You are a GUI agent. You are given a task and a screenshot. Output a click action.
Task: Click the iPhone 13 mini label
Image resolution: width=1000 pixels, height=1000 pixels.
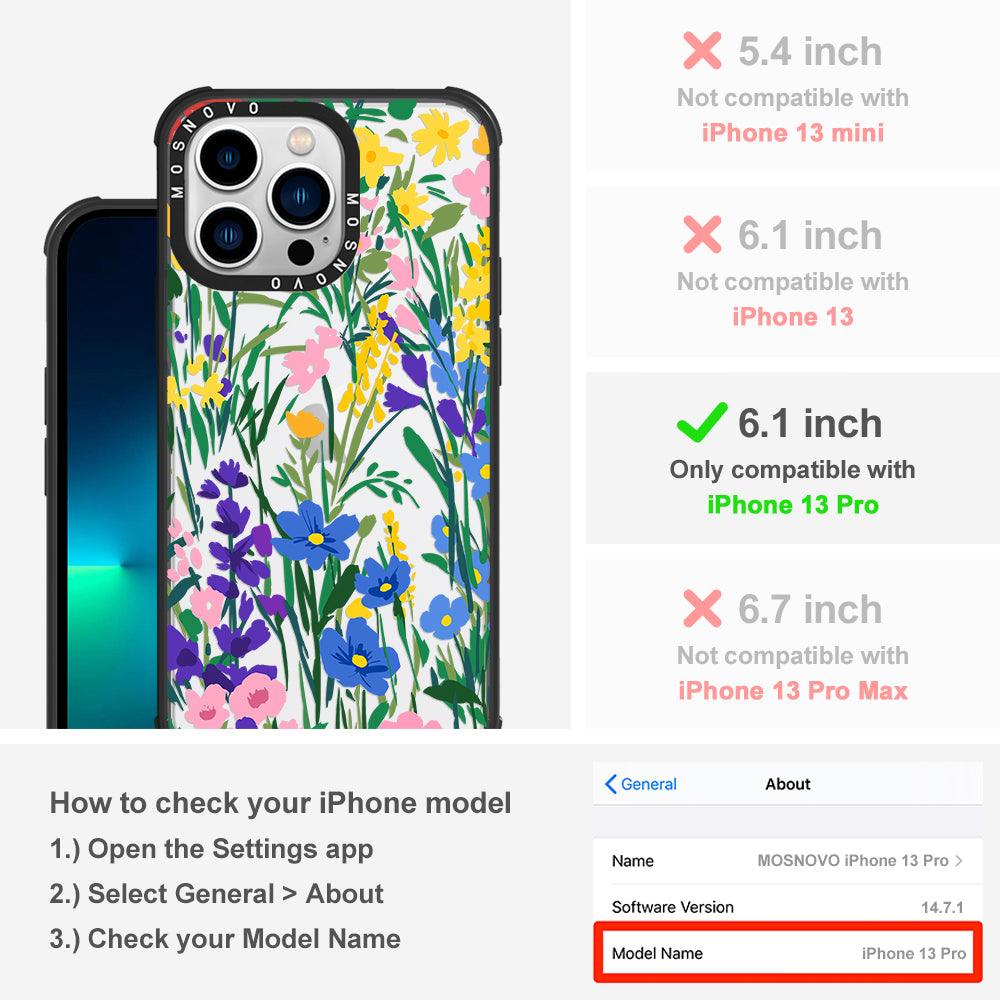click(793, 133)
